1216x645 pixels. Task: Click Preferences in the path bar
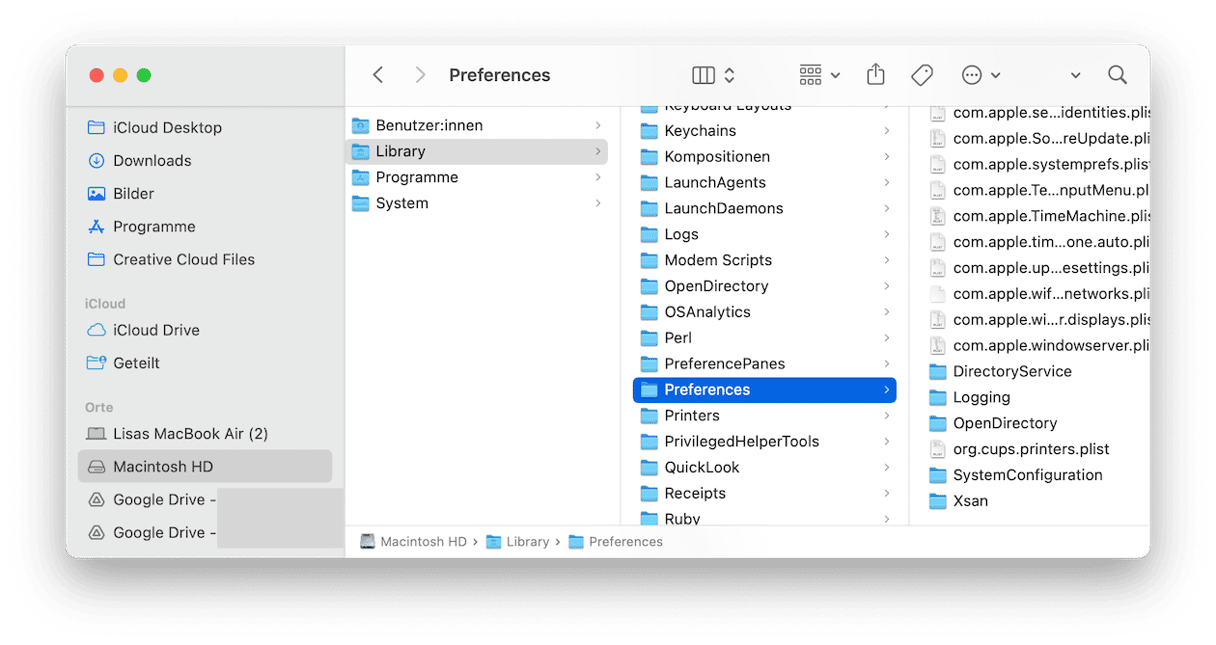(616, 542)
